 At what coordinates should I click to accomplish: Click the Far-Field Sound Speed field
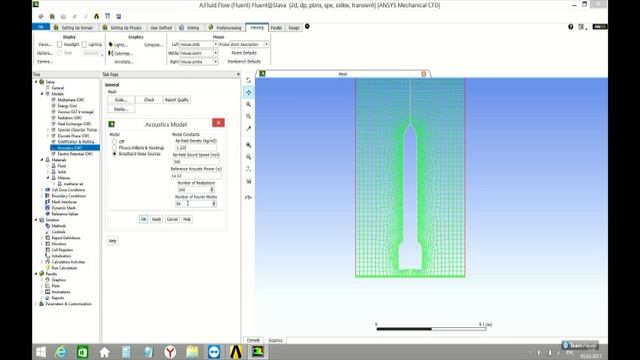point(196,162)
